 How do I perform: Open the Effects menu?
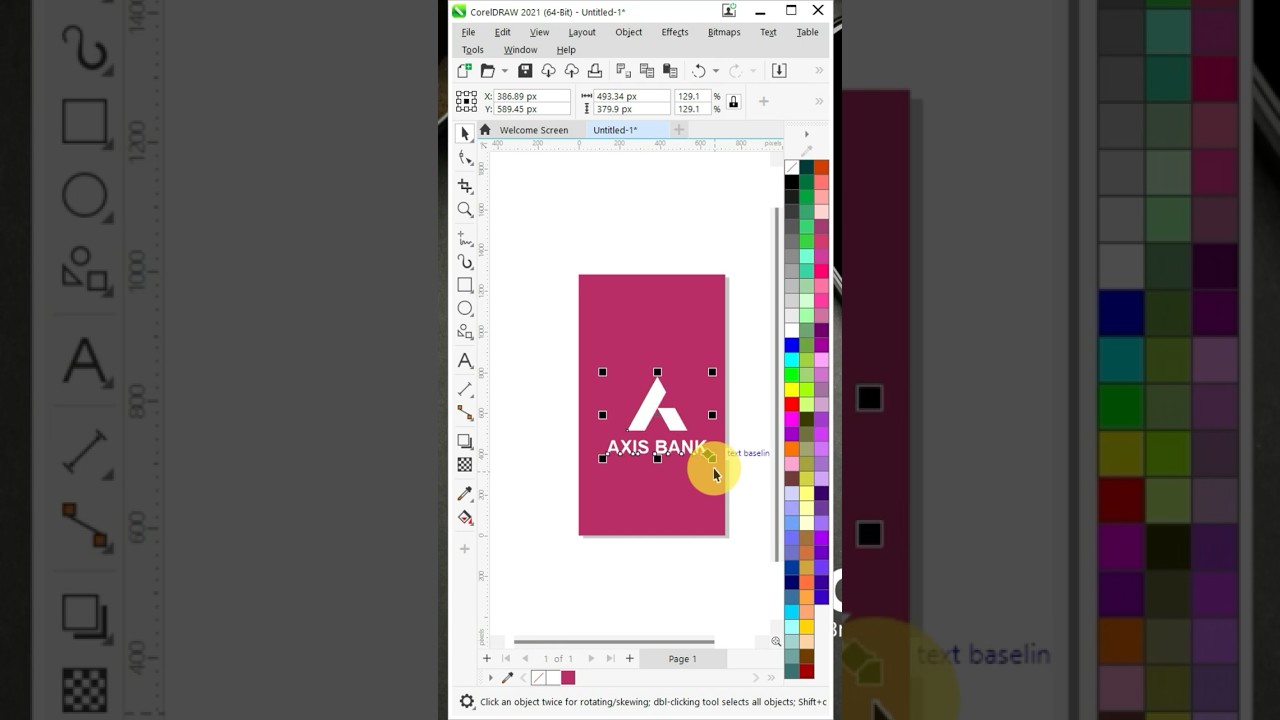pyautogui.click(x=675, y=32)
